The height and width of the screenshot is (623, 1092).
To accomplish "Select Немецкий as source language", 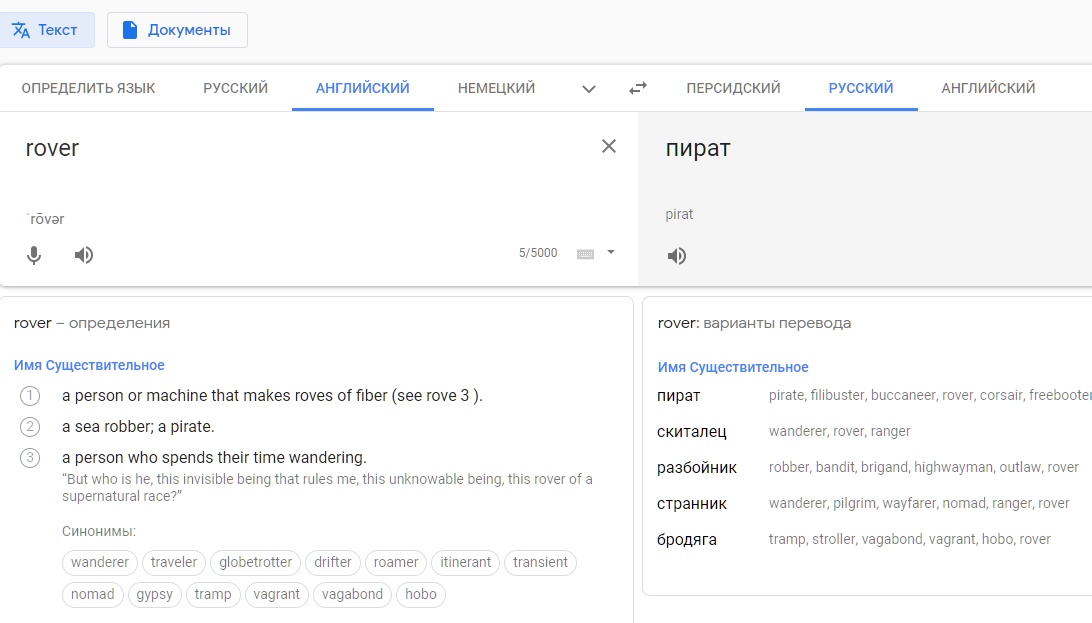I will (496, 88).
